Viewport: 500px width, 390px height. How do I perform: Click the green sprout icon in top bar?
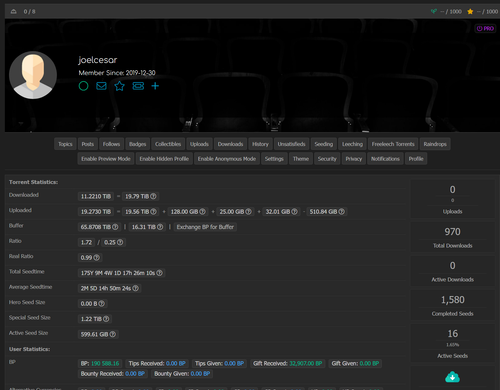click(433, 12)
